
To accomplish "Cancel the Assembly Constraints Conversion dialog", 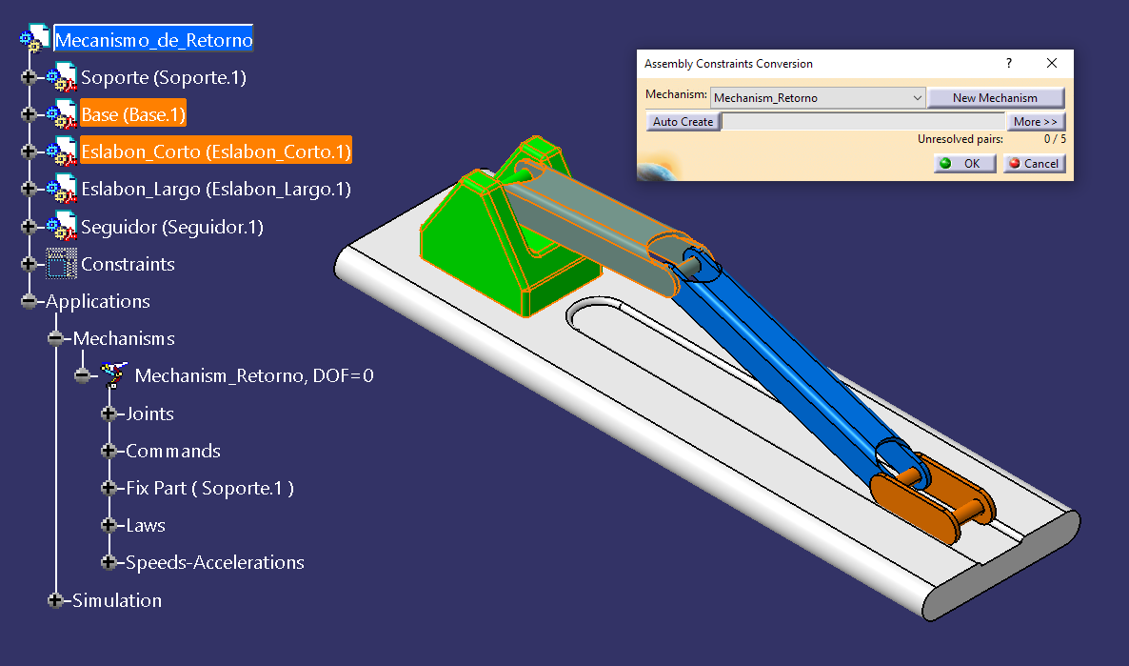I will (x=1033, y=163).
